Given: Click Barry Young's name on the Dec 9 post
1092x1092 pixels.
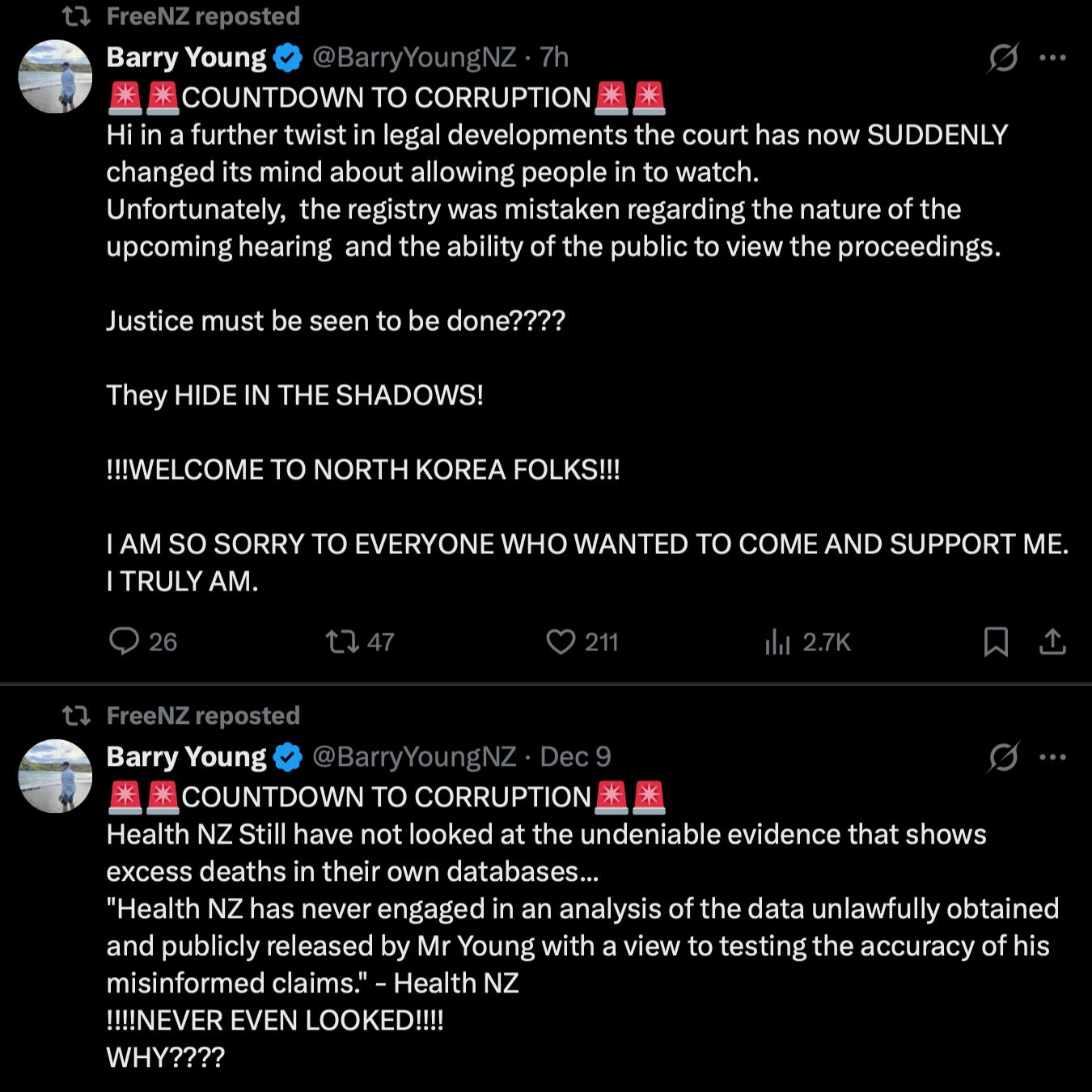Looking at the screenshot, I should [186, 757].
